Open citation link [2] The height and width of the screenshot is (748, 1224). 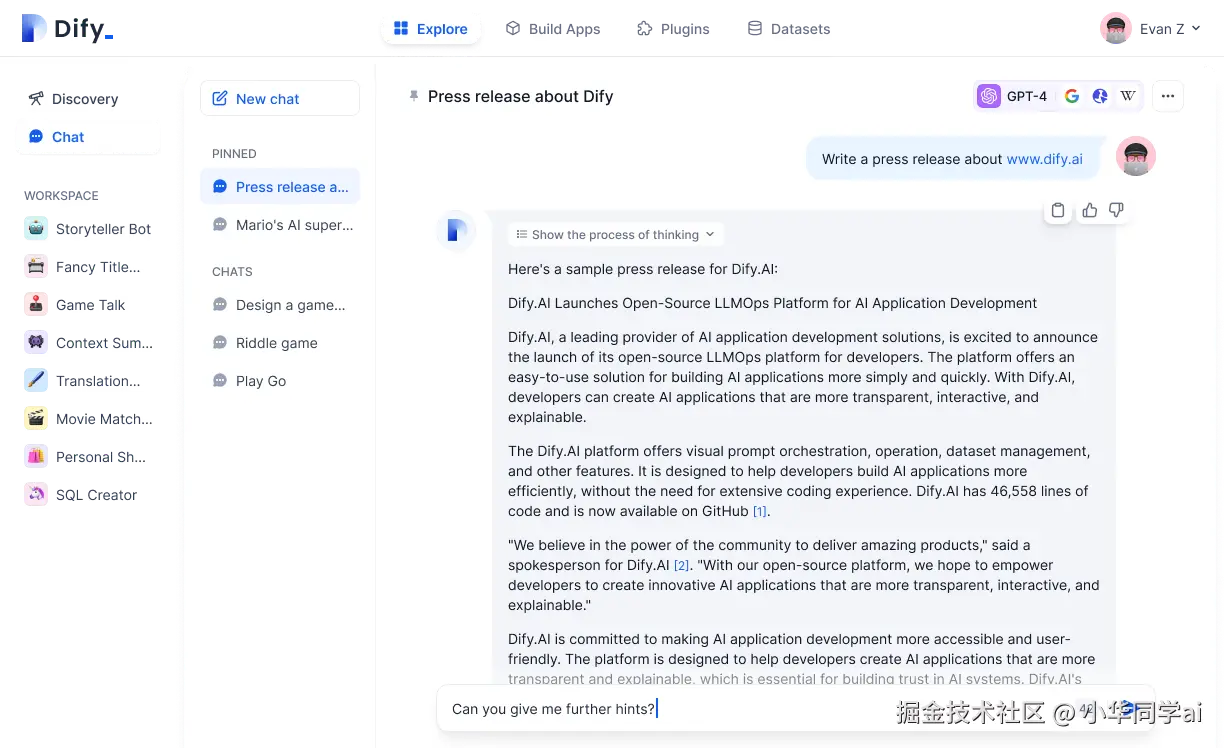[682, 566]
